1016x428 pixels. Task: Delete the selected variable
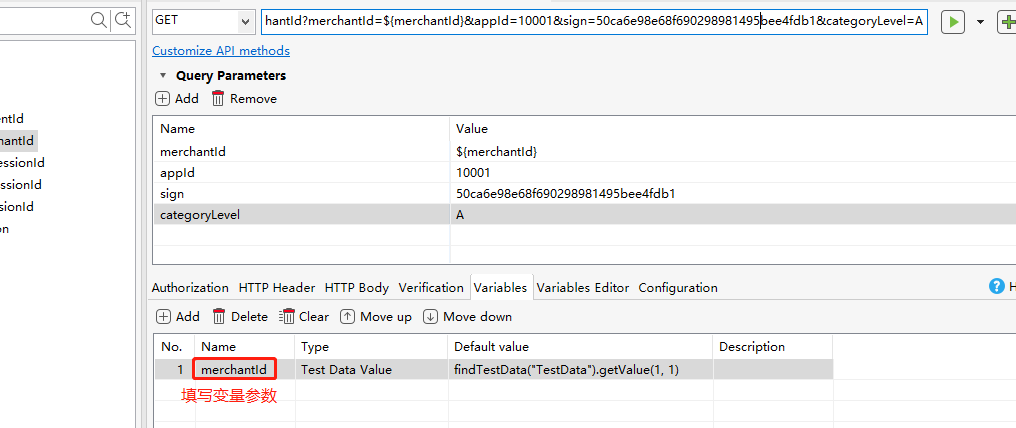pyautogui.click(x=239, y=316)
